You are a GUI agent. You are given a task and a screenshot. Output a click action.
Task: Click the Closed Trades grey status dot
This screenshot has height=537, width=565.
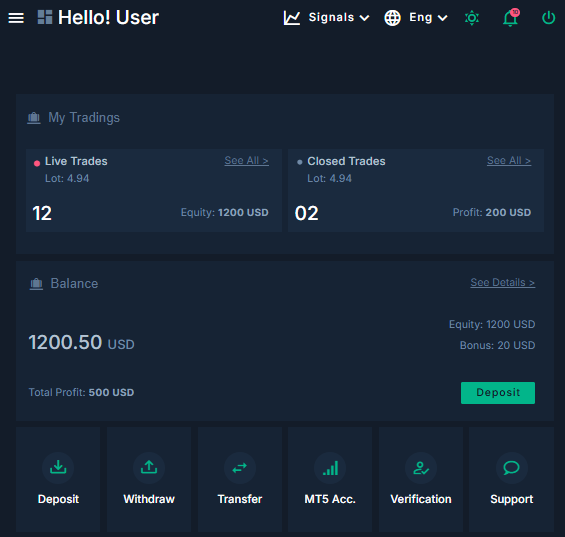coord(299,163)
